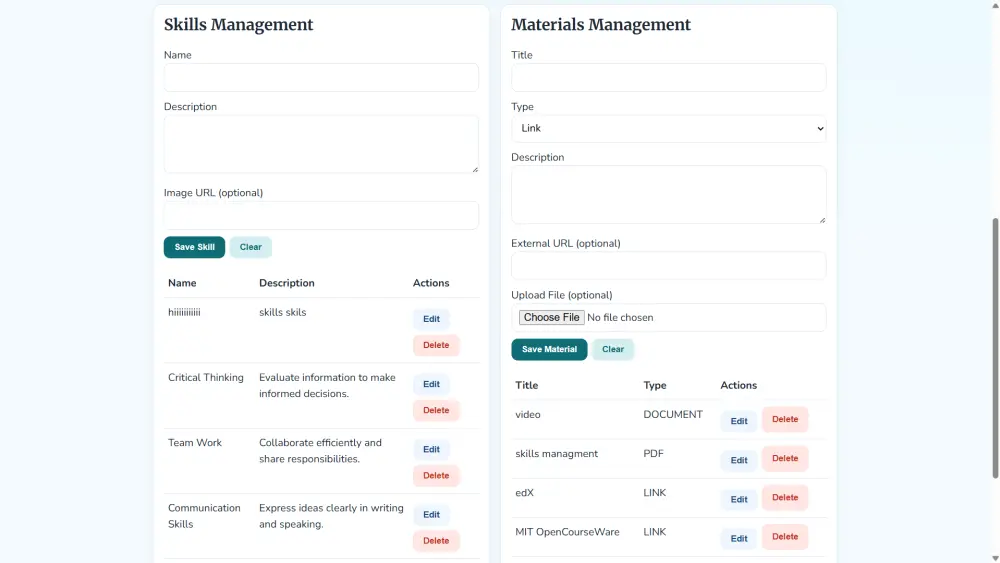Focus the skill Name input field
Screen dimensions: 1000x563
[321, 78]
